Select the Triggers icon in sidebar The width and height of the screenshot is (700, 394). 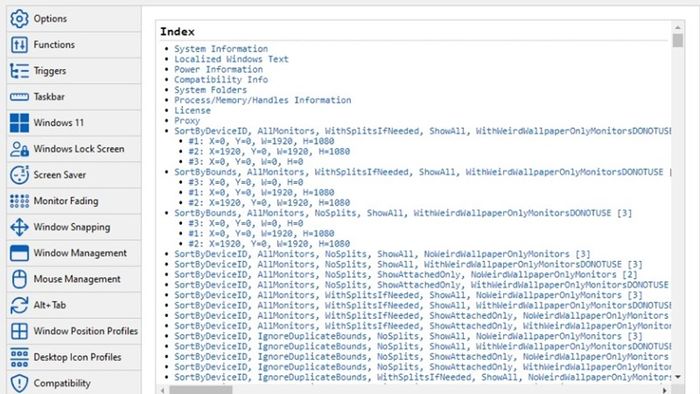click(x=19, y=71)
